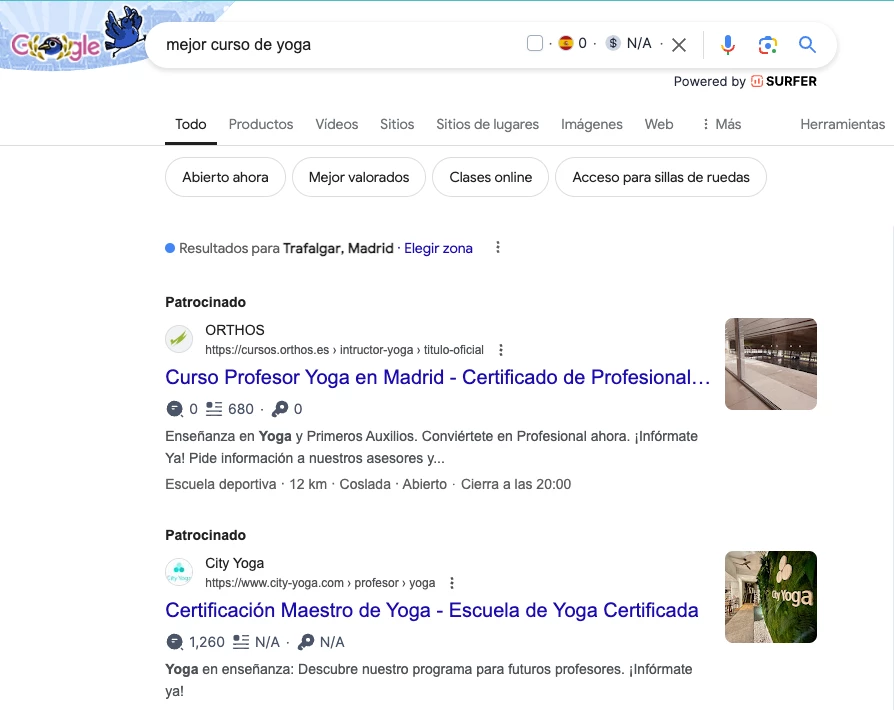Click the ORTHOS green favicon

(x=179, y=340)
